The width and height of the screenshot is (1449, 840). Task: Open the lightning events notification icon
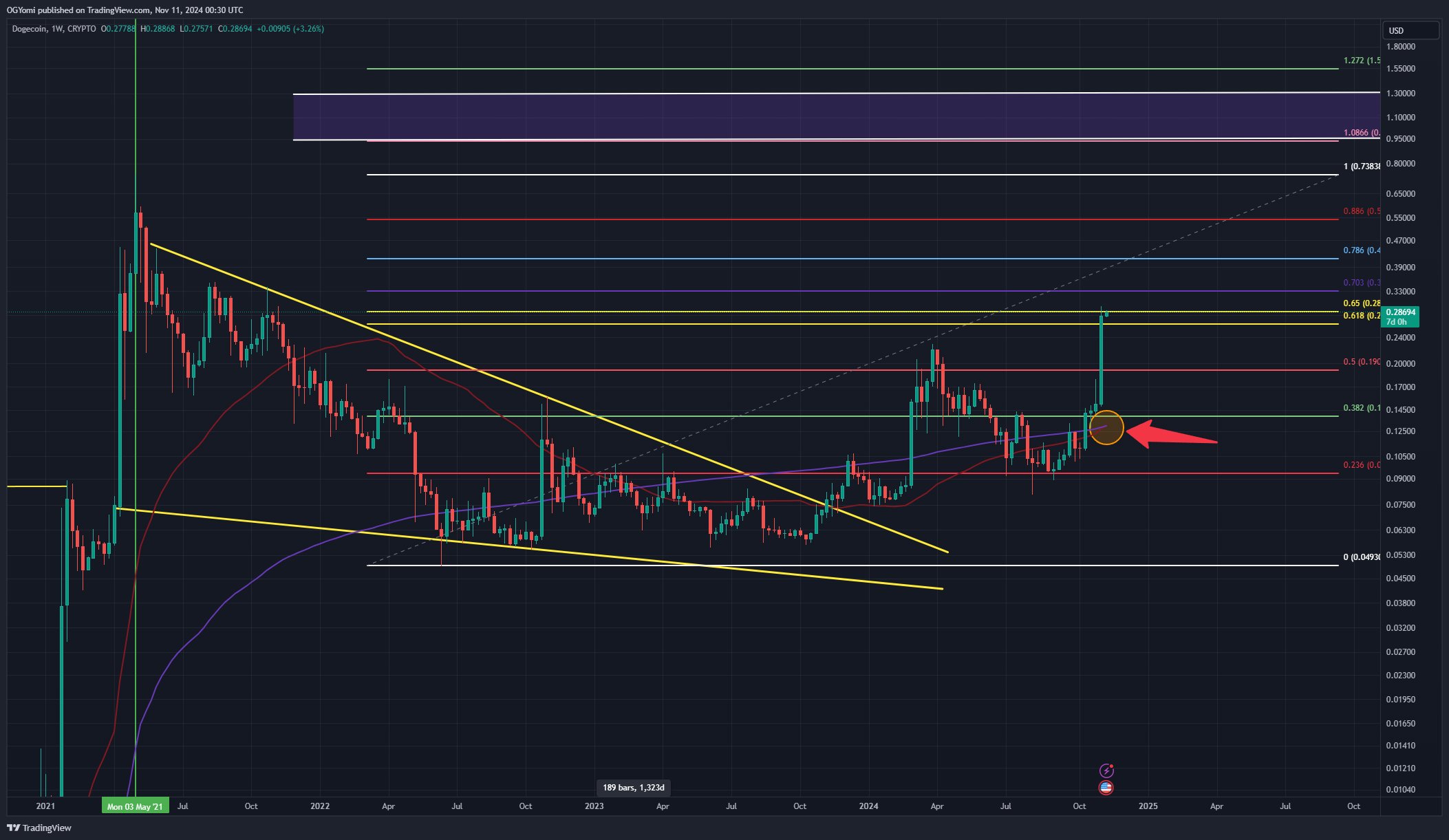coord(1106,771)
